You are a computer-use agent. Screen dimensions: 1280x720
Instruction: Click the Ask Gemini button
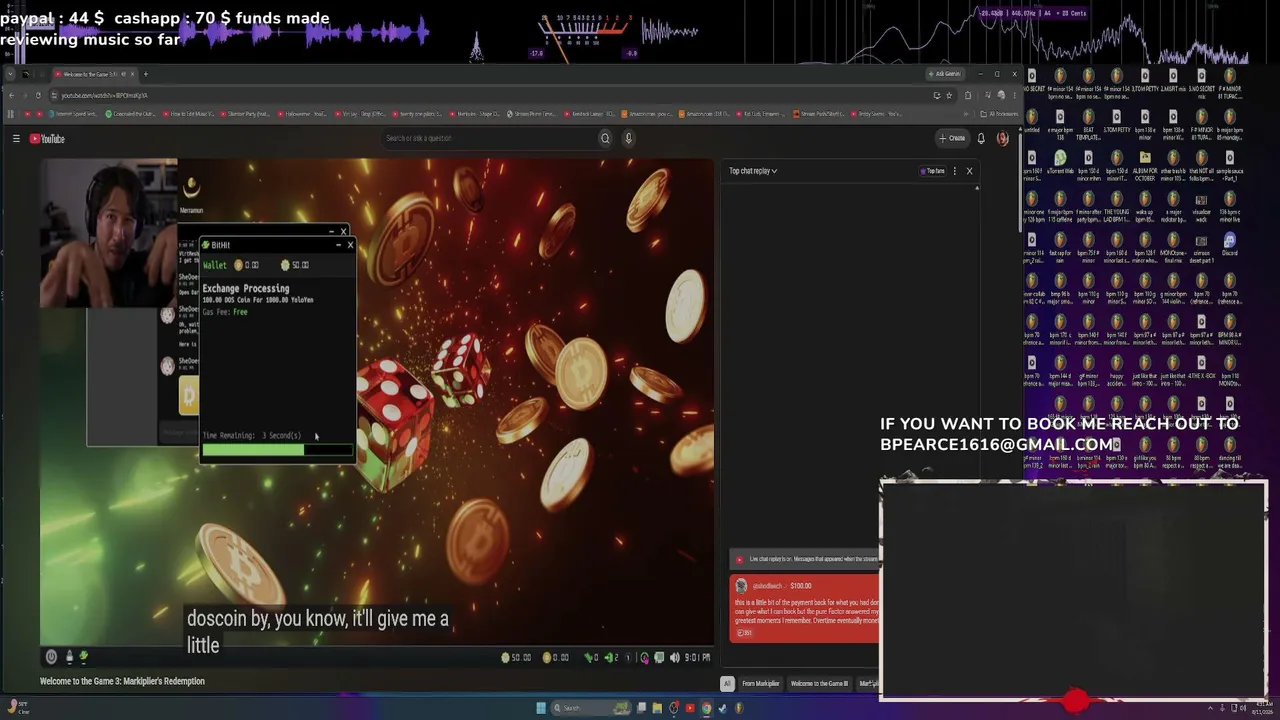945,74
